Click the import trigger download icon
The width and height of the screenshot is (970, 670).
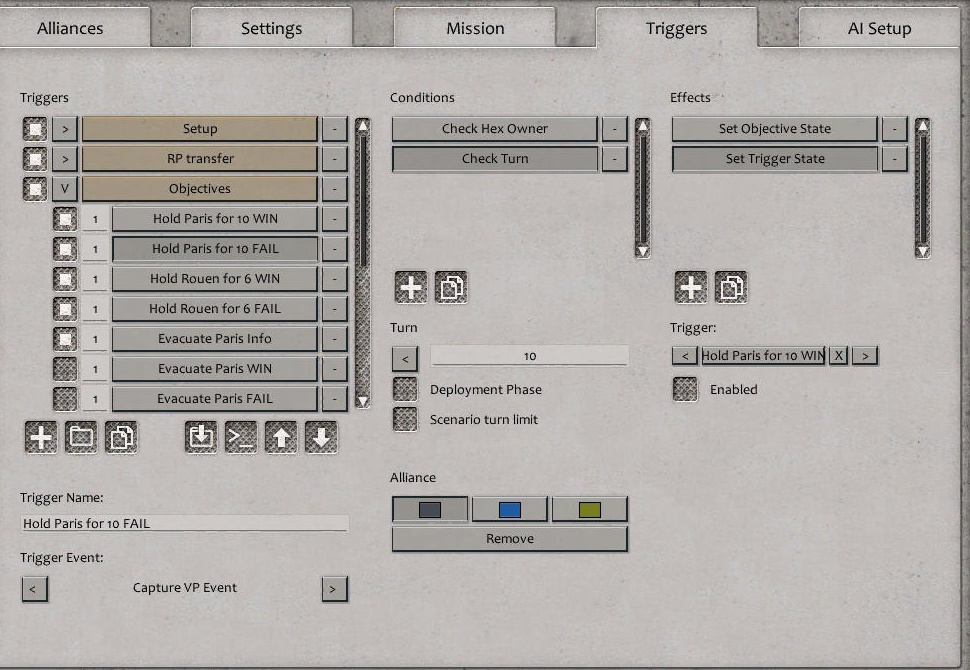(201, 437)
